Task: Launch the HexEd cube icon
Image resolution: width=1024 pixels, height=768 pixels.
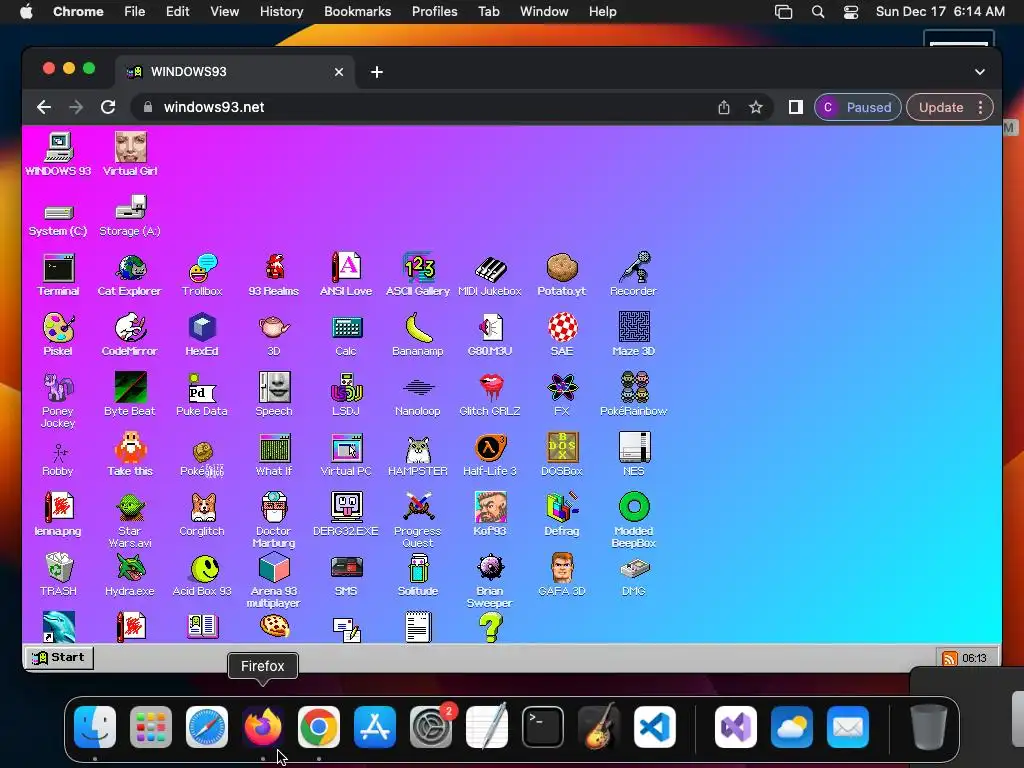Action: click(x=202, y=334)
